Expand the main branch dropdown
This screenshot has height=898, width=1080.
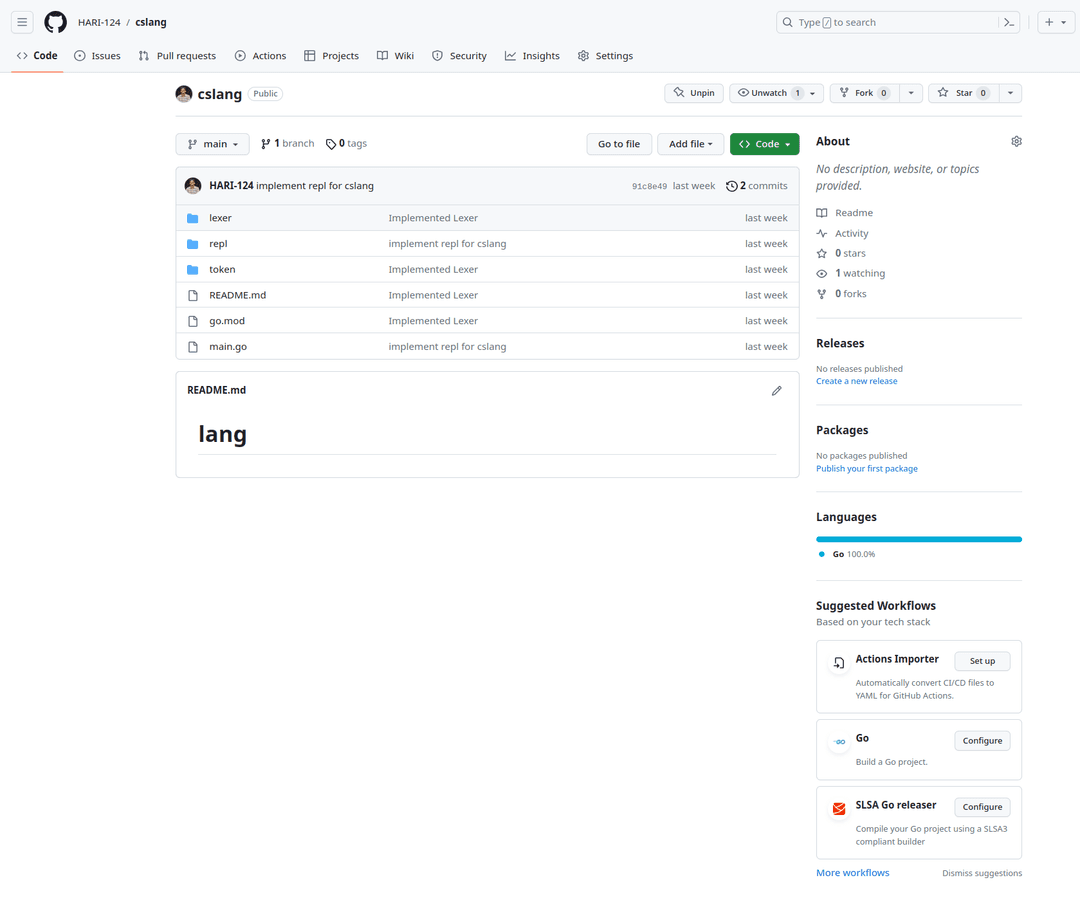tap(212, 144)
